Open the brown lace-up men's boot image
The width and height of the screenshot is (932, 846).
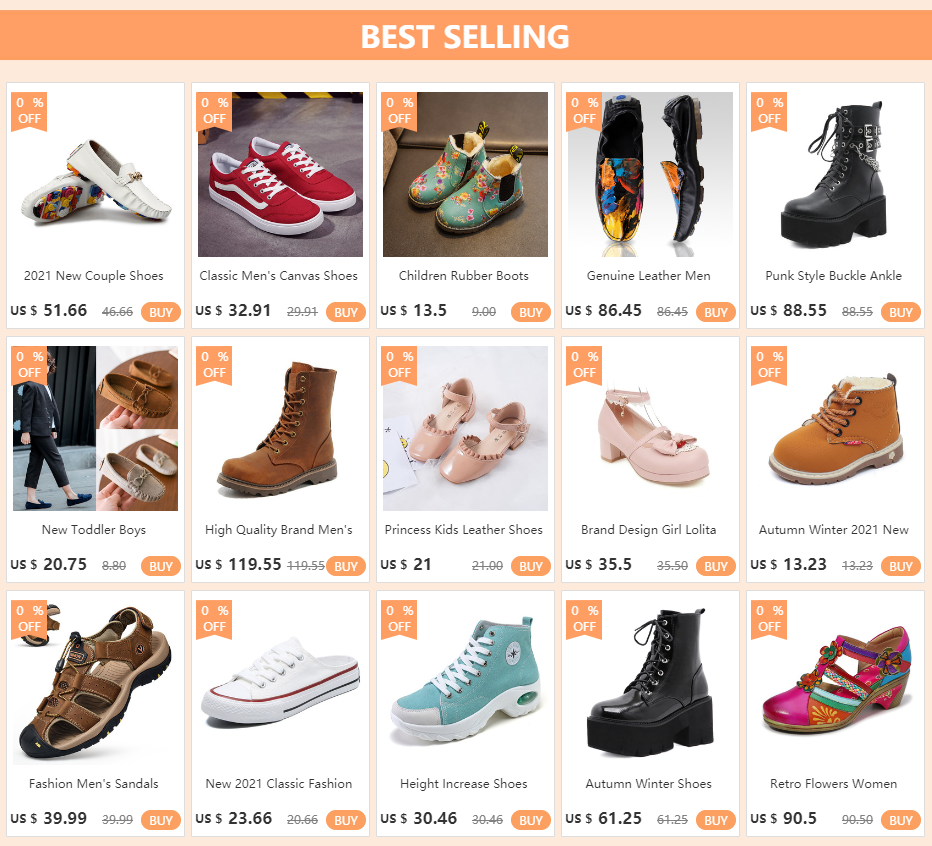click(280, 428)
